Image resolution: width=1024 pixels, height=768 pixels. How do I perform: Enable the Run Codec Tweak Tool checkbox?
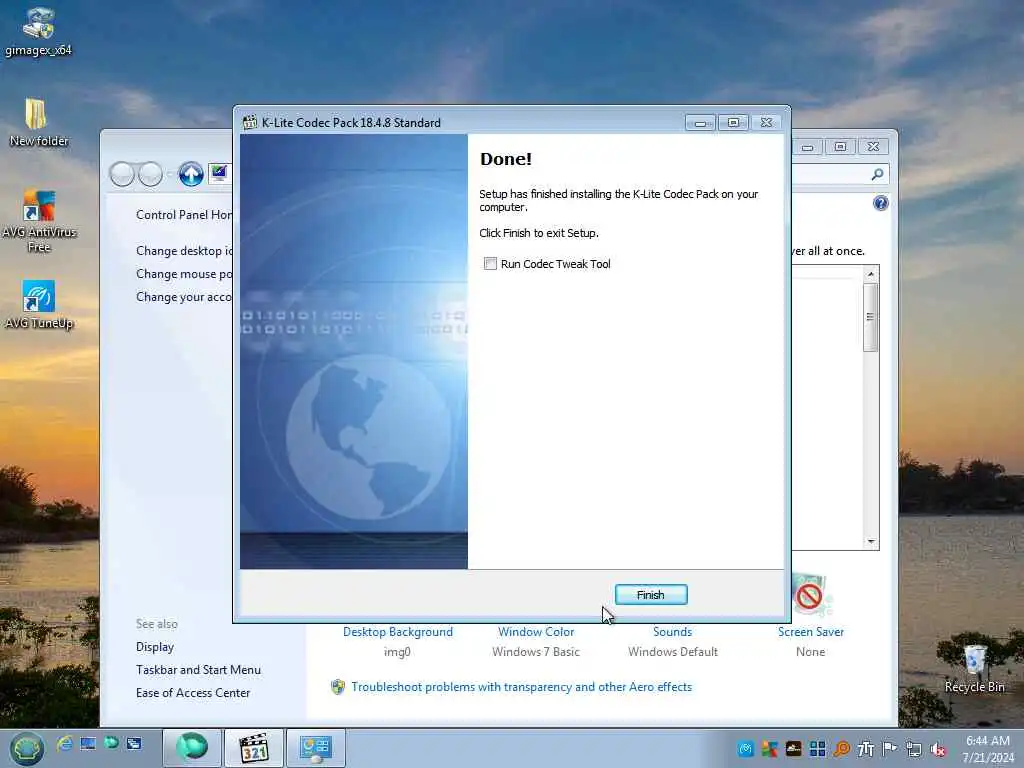(490, 263)
